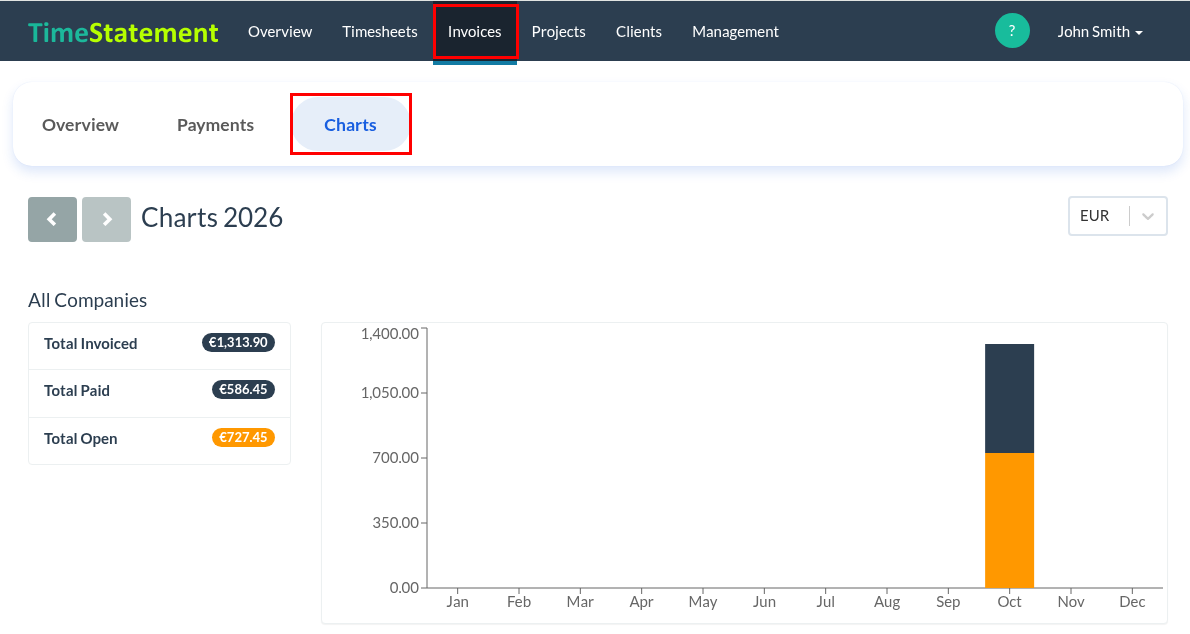Open the Timesheets menu

pyautogui.click(x=379, y=32)
